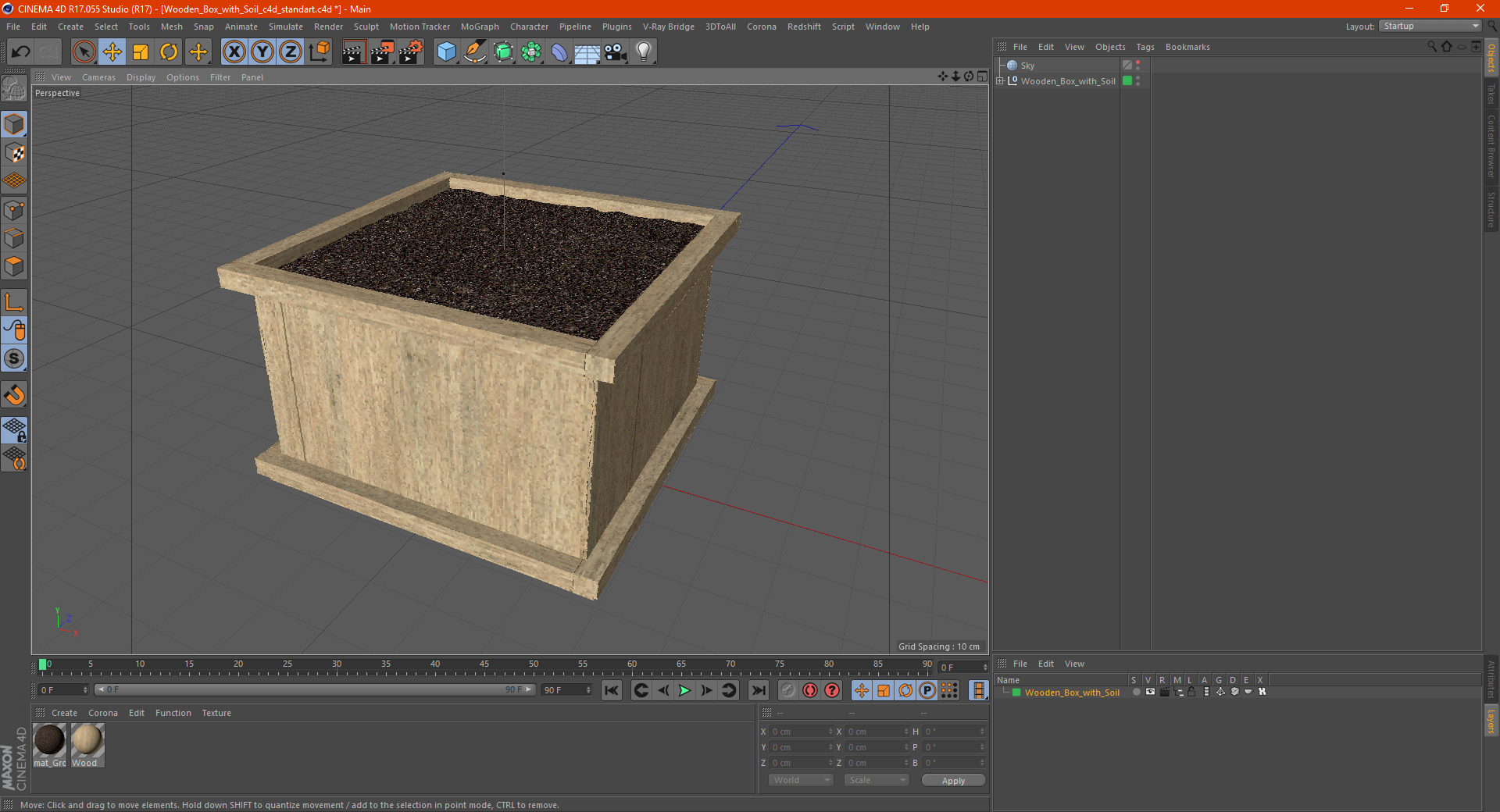Open the MoGraph menu
The width and height of the screenshot is (1500, 812).
(x=479, y=27)
